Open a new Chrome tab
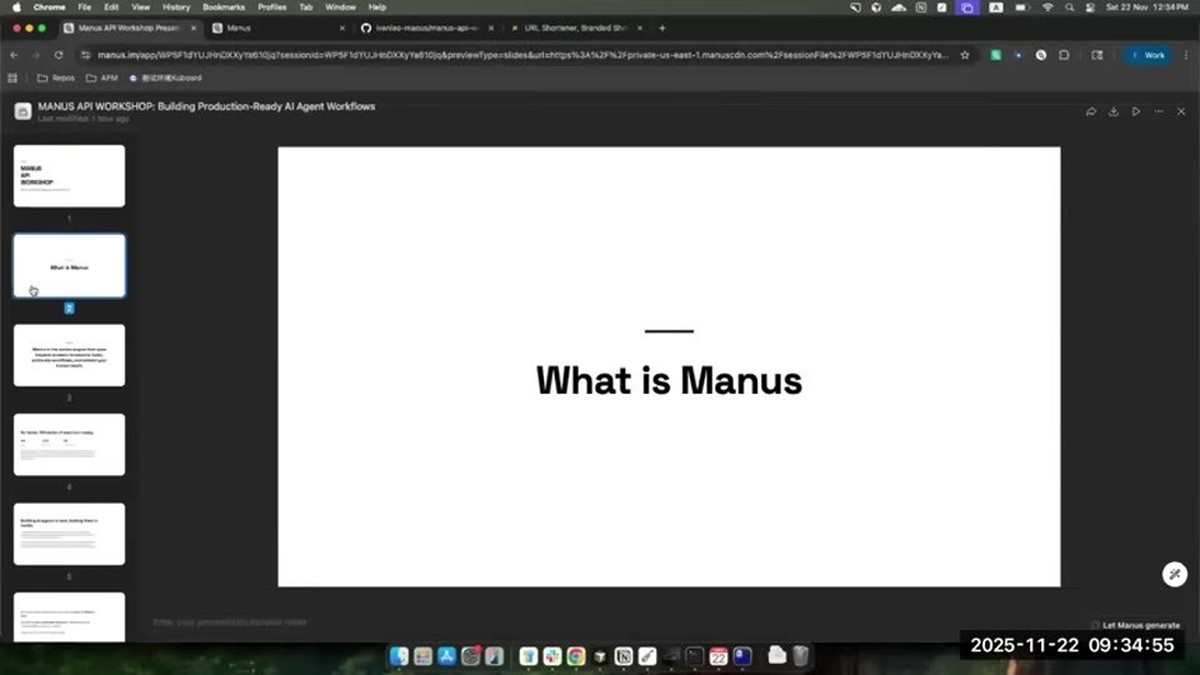The image size is (1200, 675). coord(662,28)
